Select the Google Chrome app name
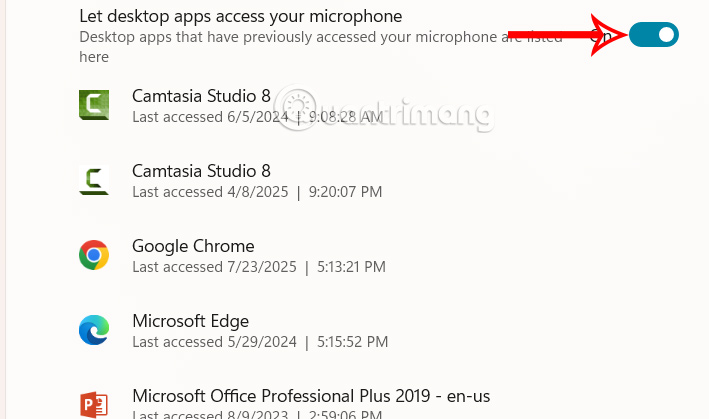 point(193,246)
